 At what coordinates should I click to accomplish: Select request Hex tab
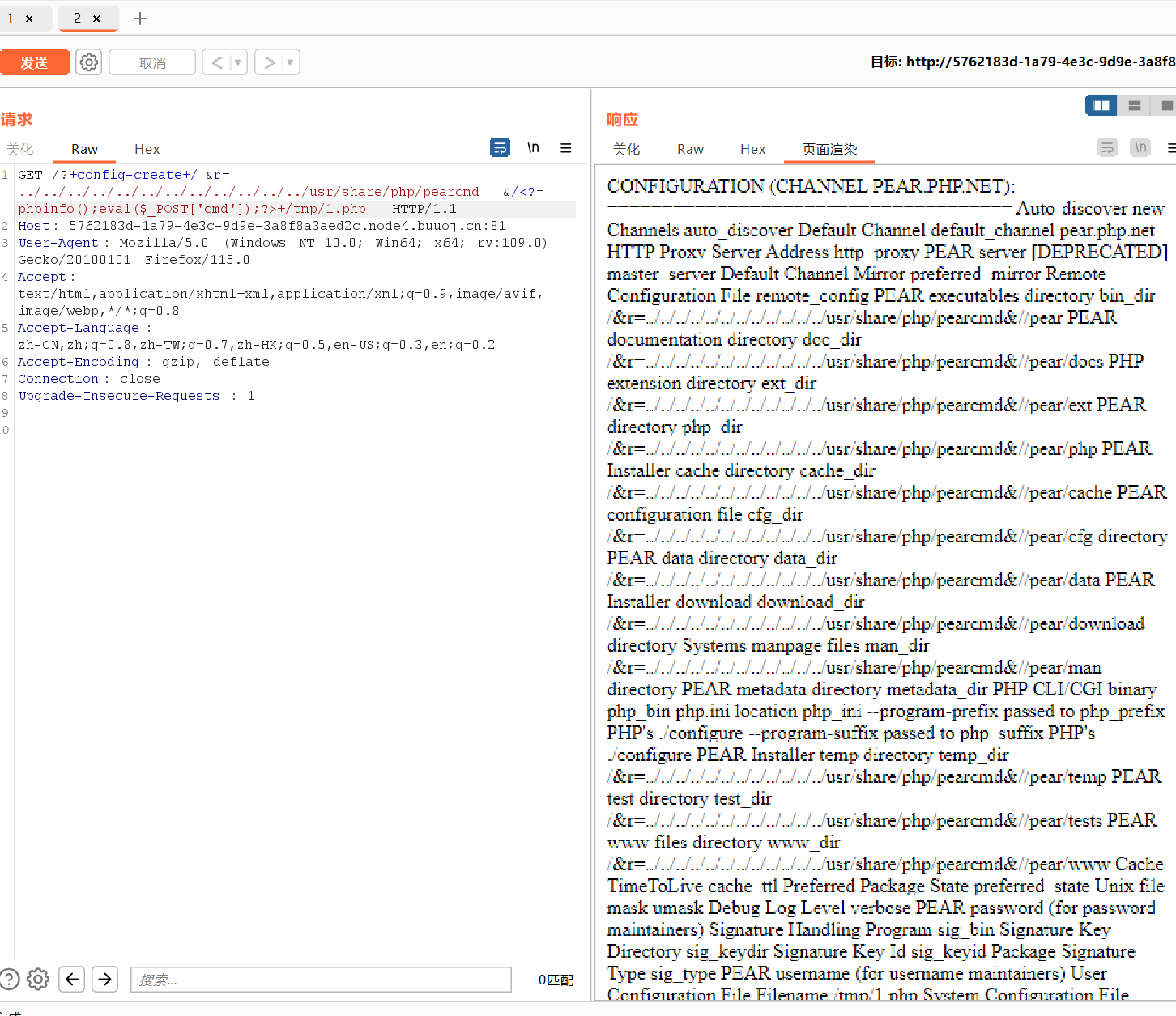tap(147, 149)
